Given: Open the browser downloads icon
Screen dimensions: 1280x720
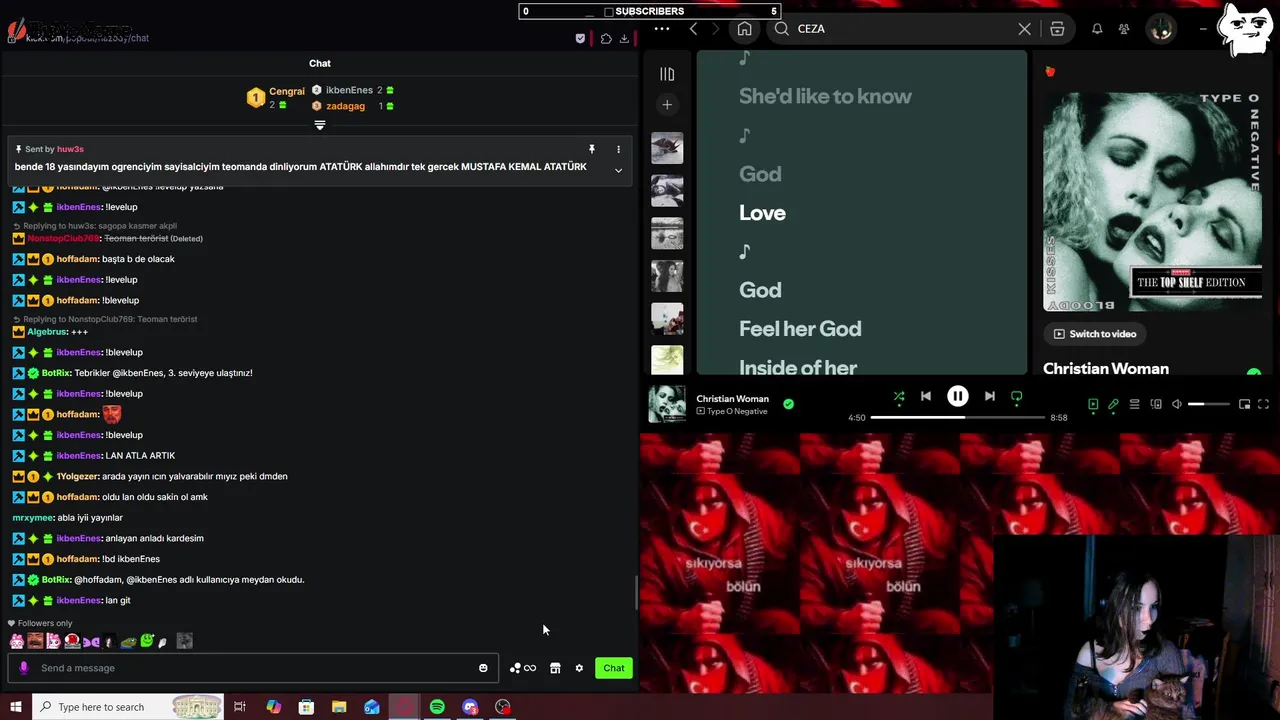Looking at the screenshot, I should (624, 39).
